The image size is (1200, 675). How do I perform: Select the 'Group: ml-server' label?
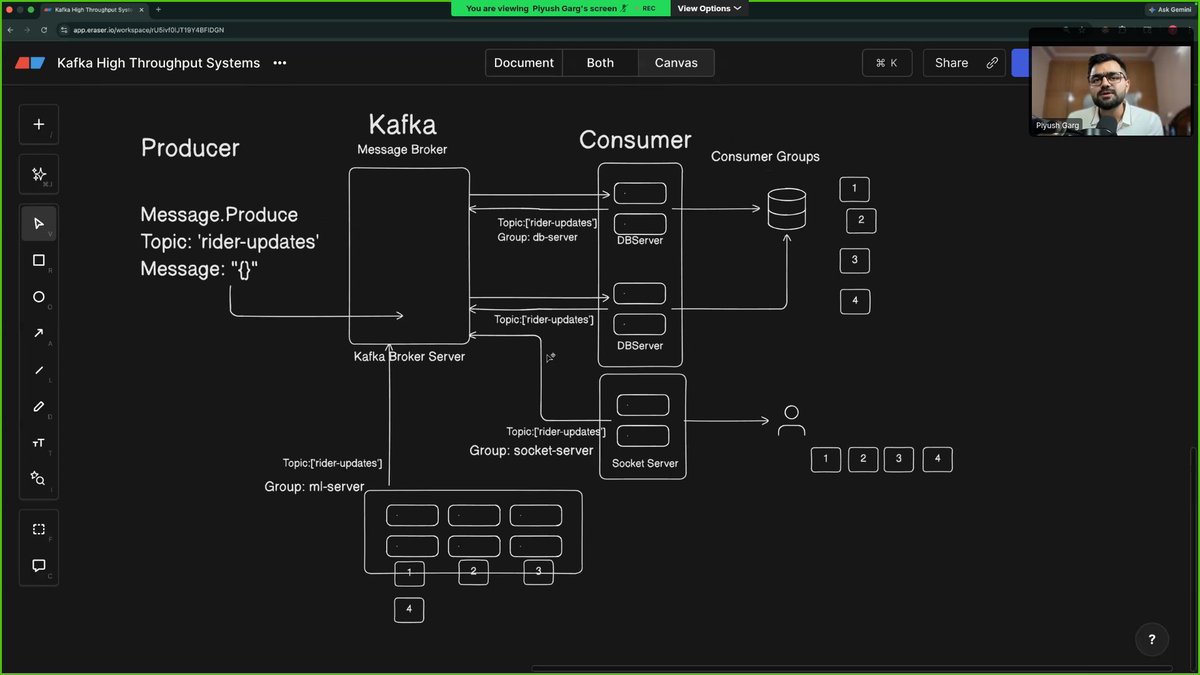(314, 487)
